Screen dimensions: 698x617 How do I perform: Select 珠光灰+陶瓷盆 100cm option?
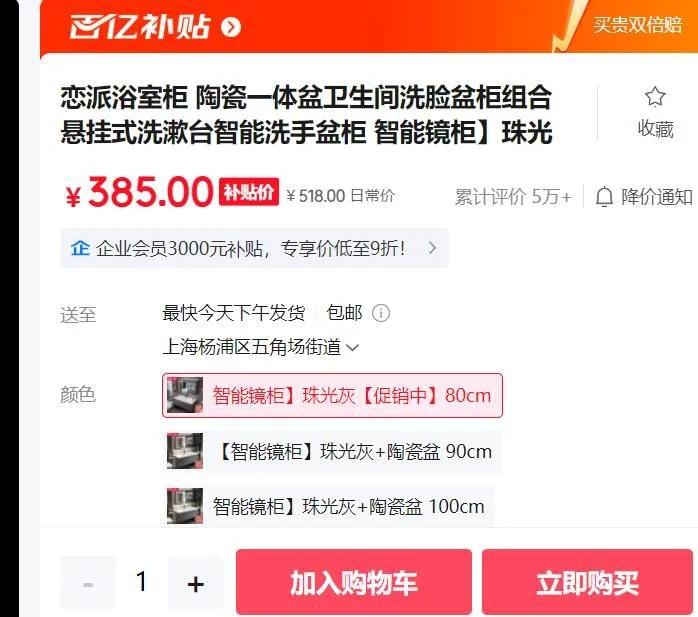click(x=329, y=507)
